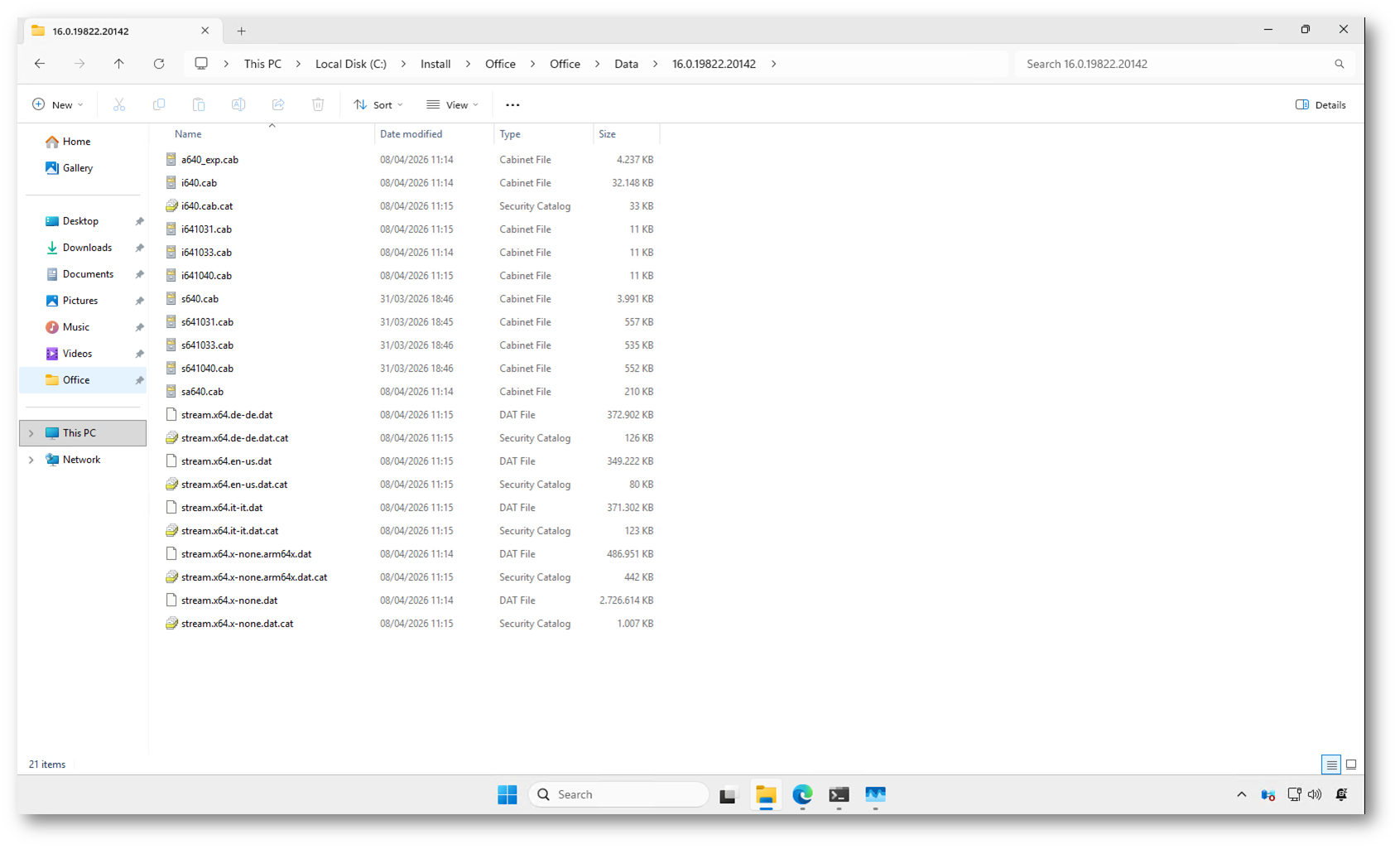Open the See more ellipsis menu
Screen dimensions: 1400x849
(512, 105)
